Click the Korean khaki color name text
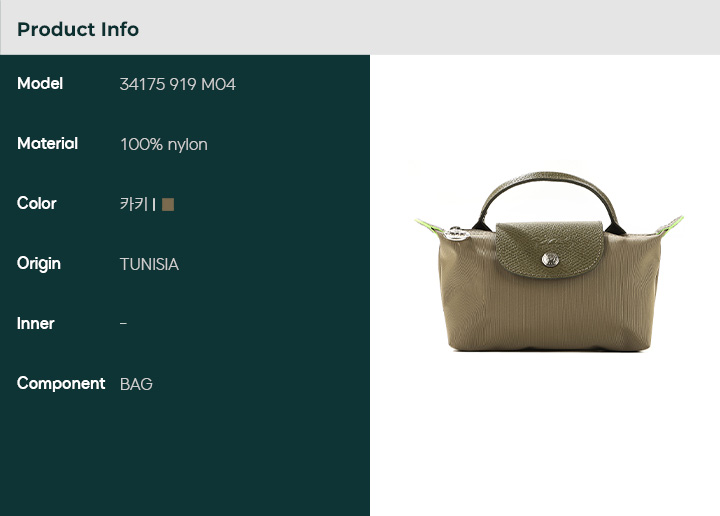This screenshot has height=516, width=720. (133, 204)
